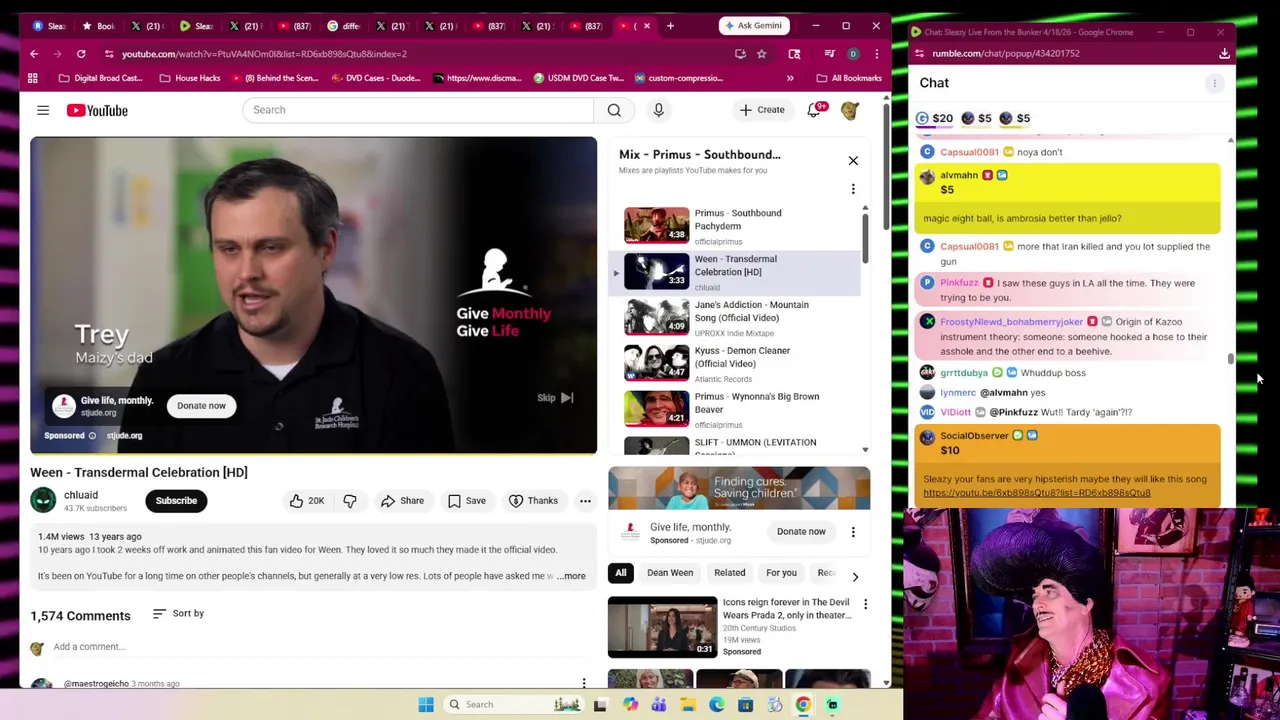
Task: Click Donate now in the video ad
Action: 201,406
